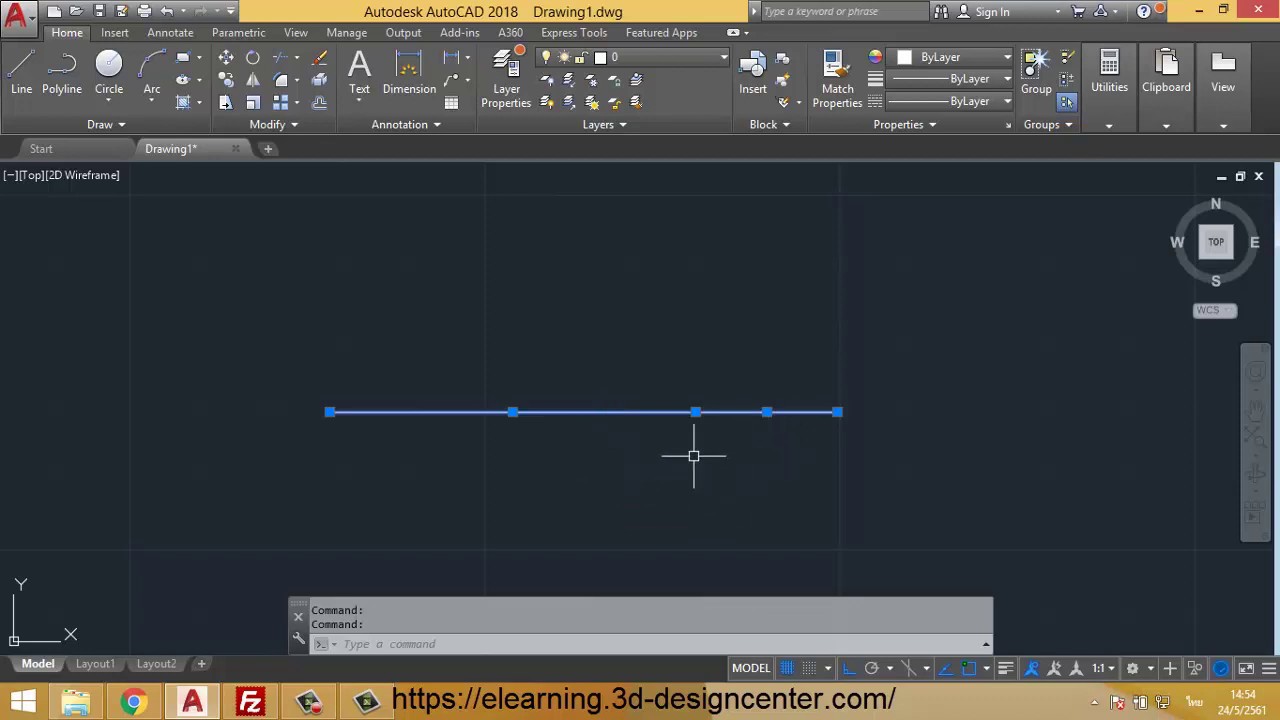Choose the Scale tool

pyautogui.click(x=253, y=102)
